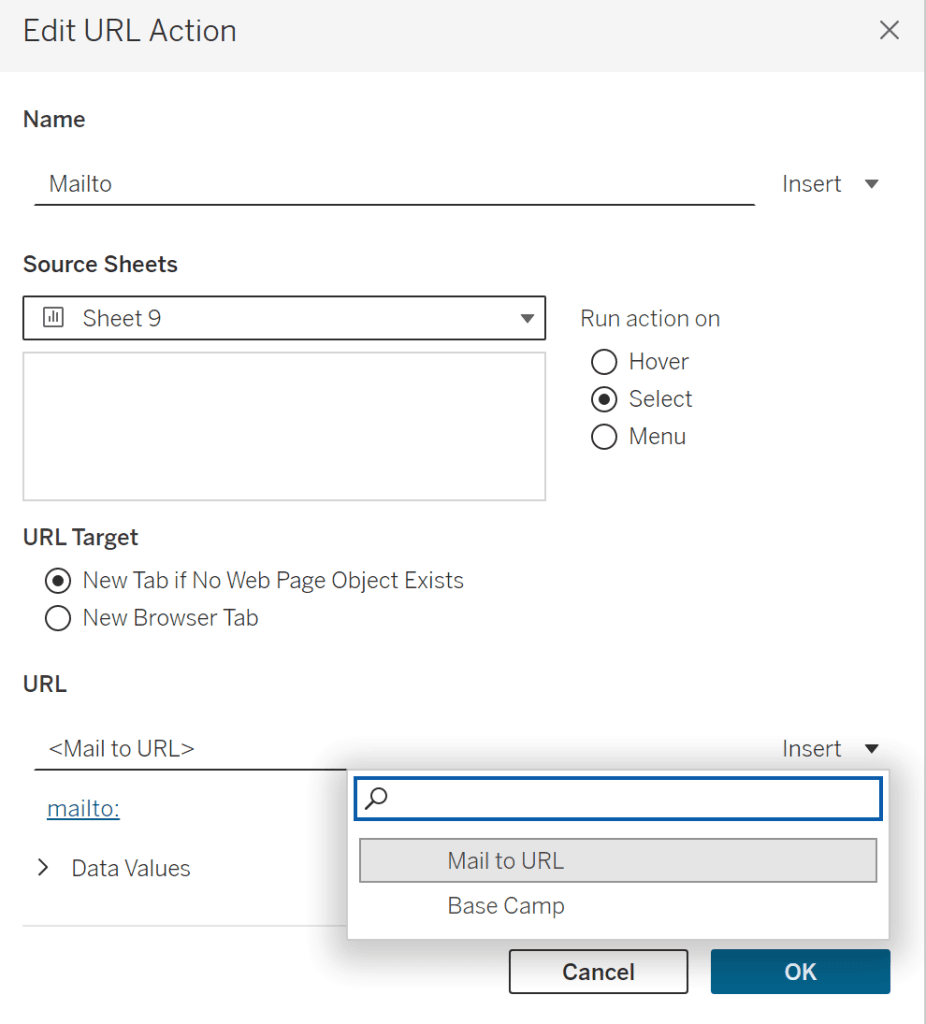Close the Edit URL Action dialog
926x1024 pixels.
pos(888,31)
